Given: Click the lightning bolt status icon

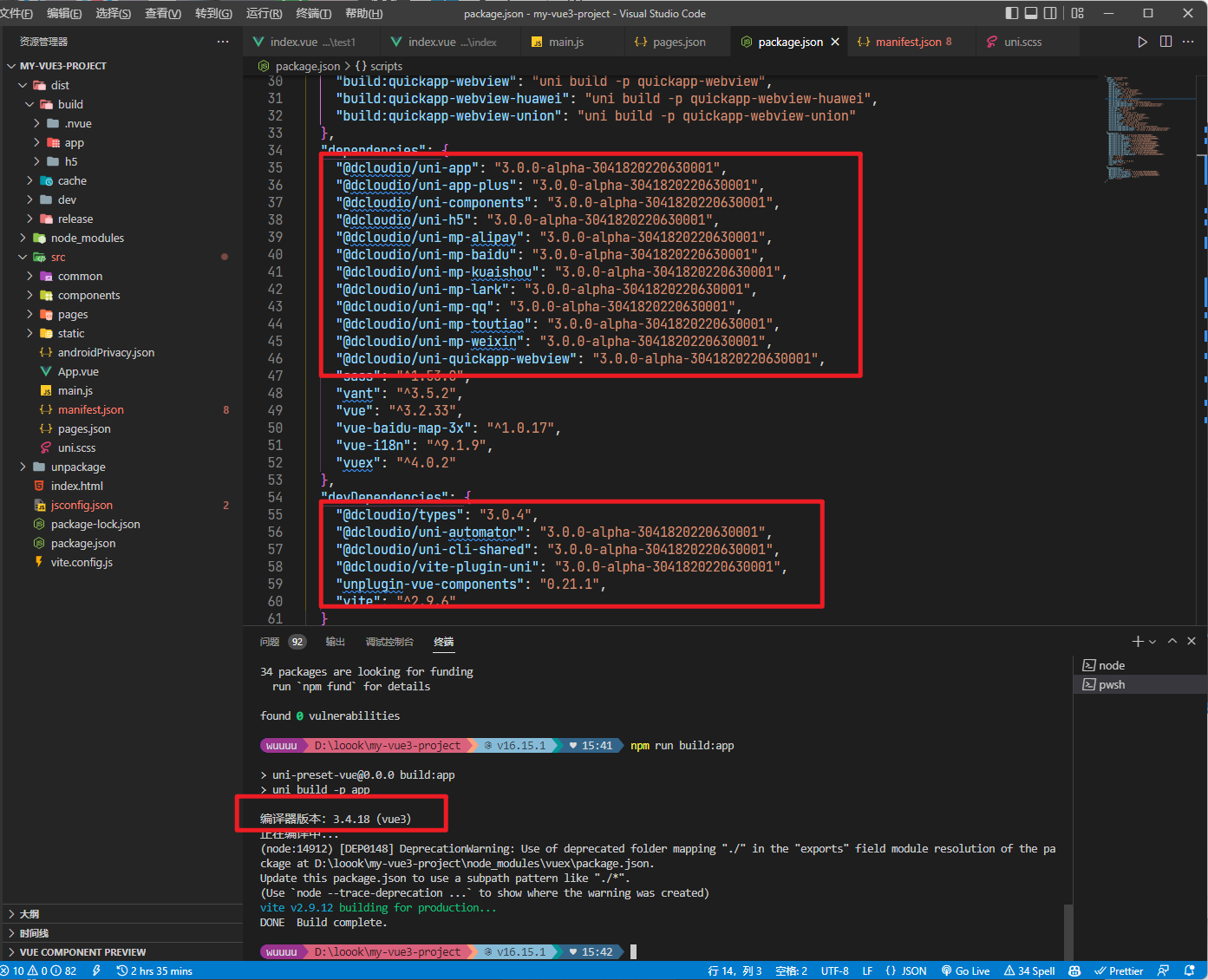Looking at the screenshot, I should (x=96, y=970).
